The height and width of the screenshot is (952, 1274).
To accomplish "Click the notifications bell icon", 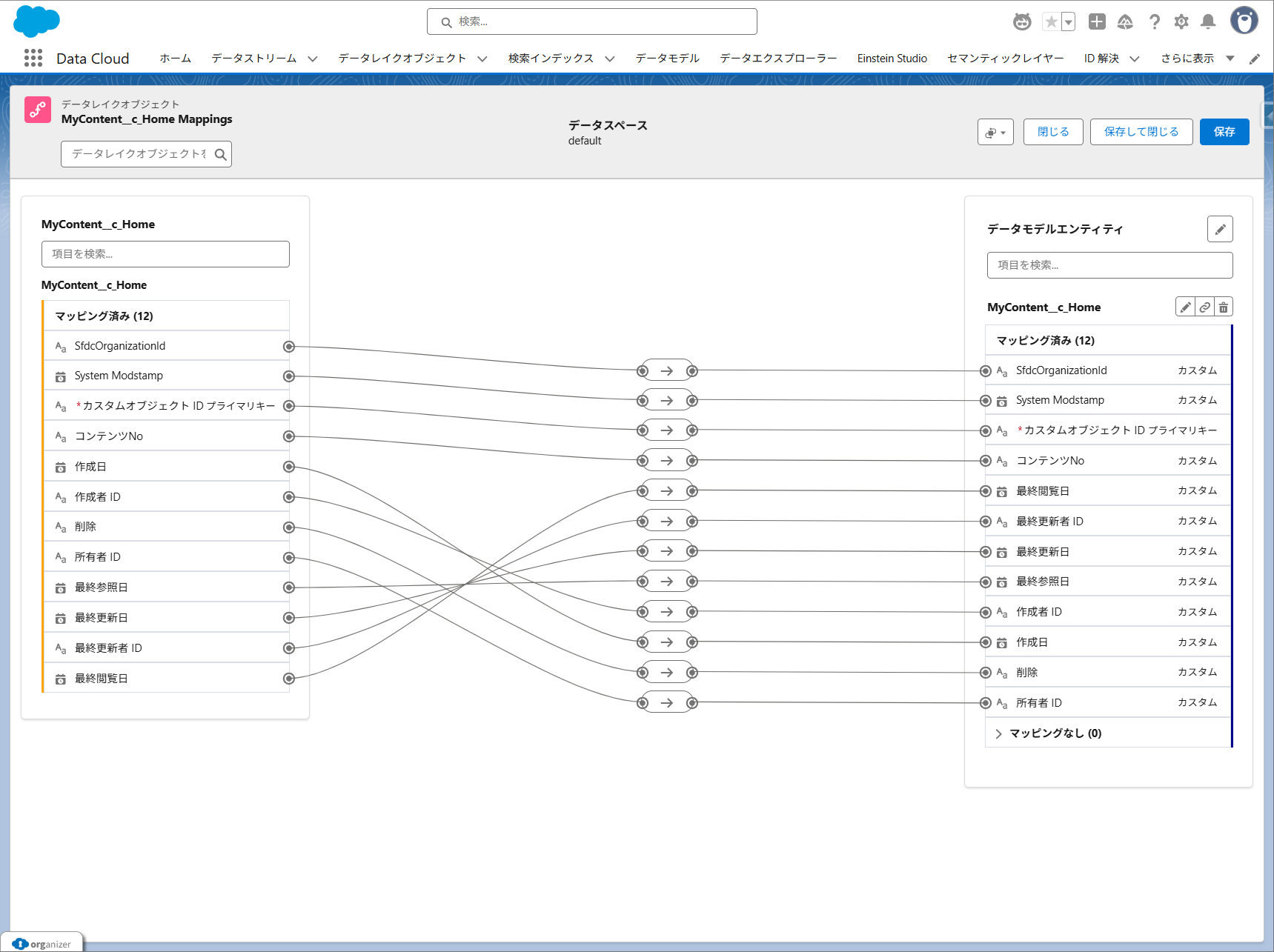I will click(x=1208, y=21).
